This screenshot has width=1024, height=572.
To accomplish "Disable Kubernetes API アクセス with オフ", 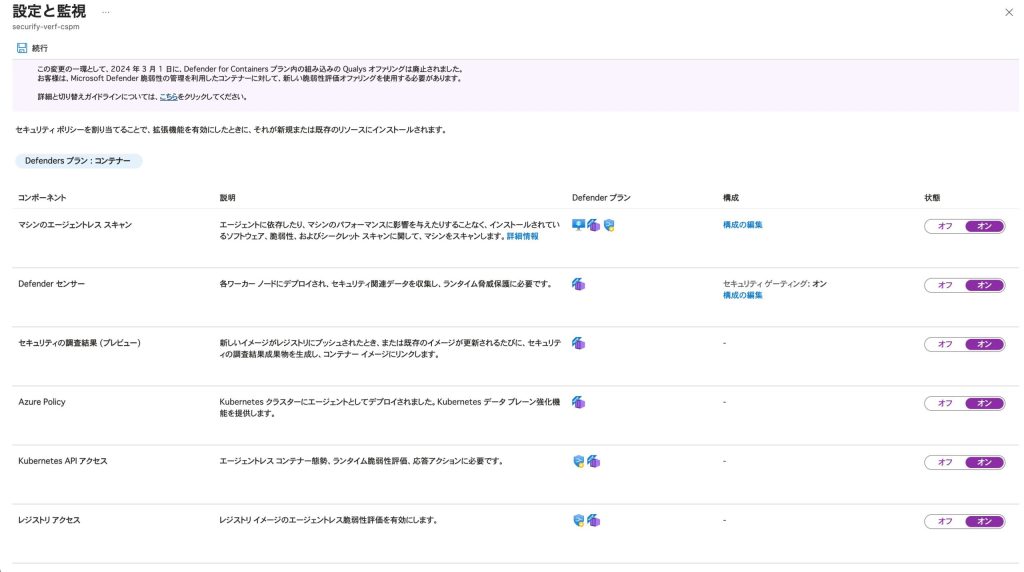I will click(x=945, y=462).
